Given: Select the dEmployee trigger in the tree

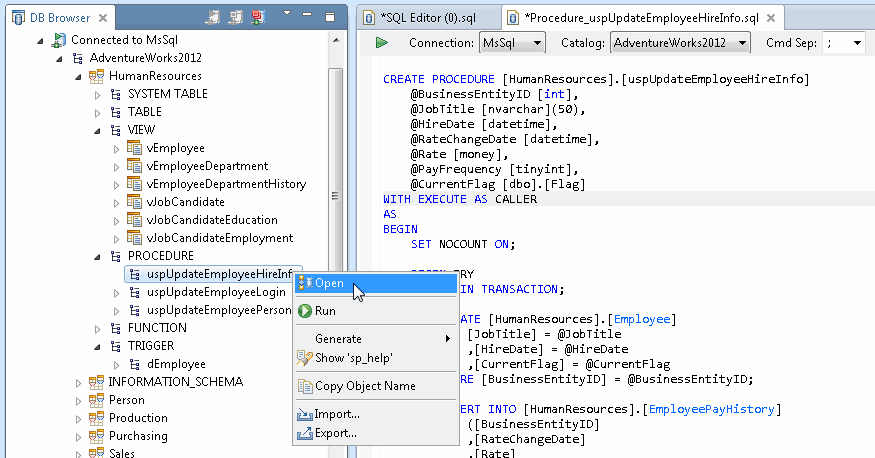Looking at the screenshot, I should click(x=176, y=364).
